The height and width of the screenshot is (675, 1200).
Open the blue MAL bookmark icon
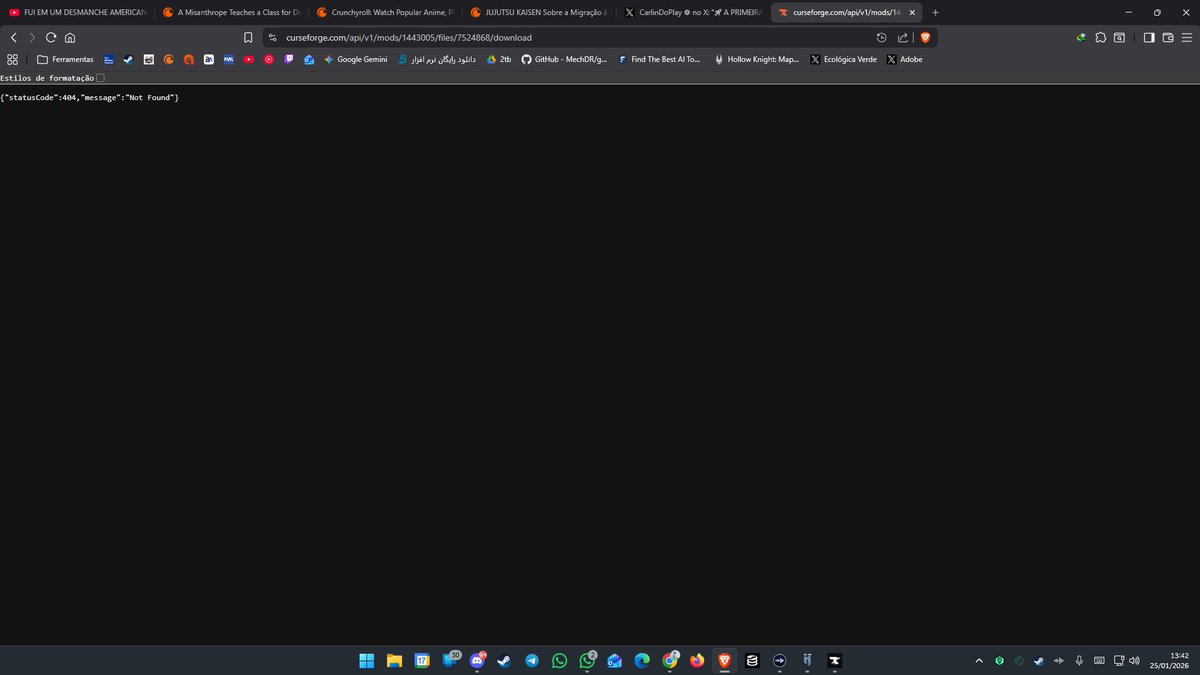229,59
